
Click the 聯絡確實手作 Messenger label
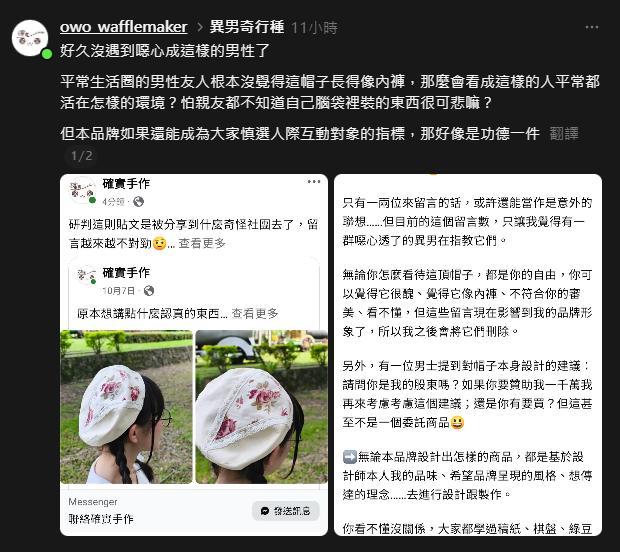pos(101,519)
